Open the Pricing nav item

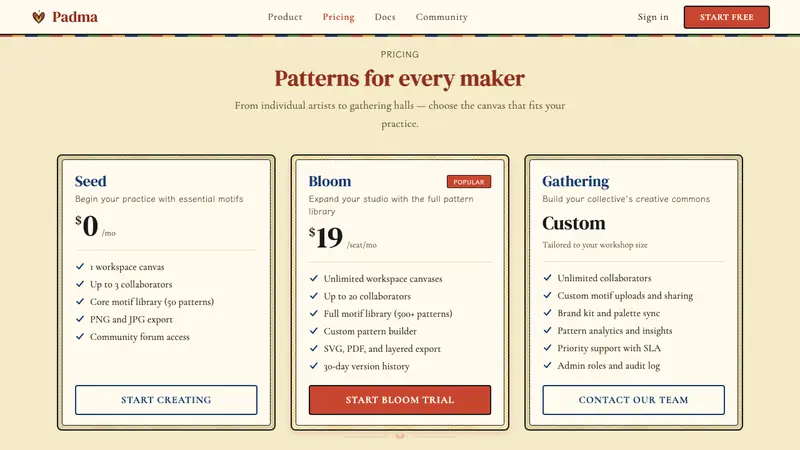coord(338,17)
